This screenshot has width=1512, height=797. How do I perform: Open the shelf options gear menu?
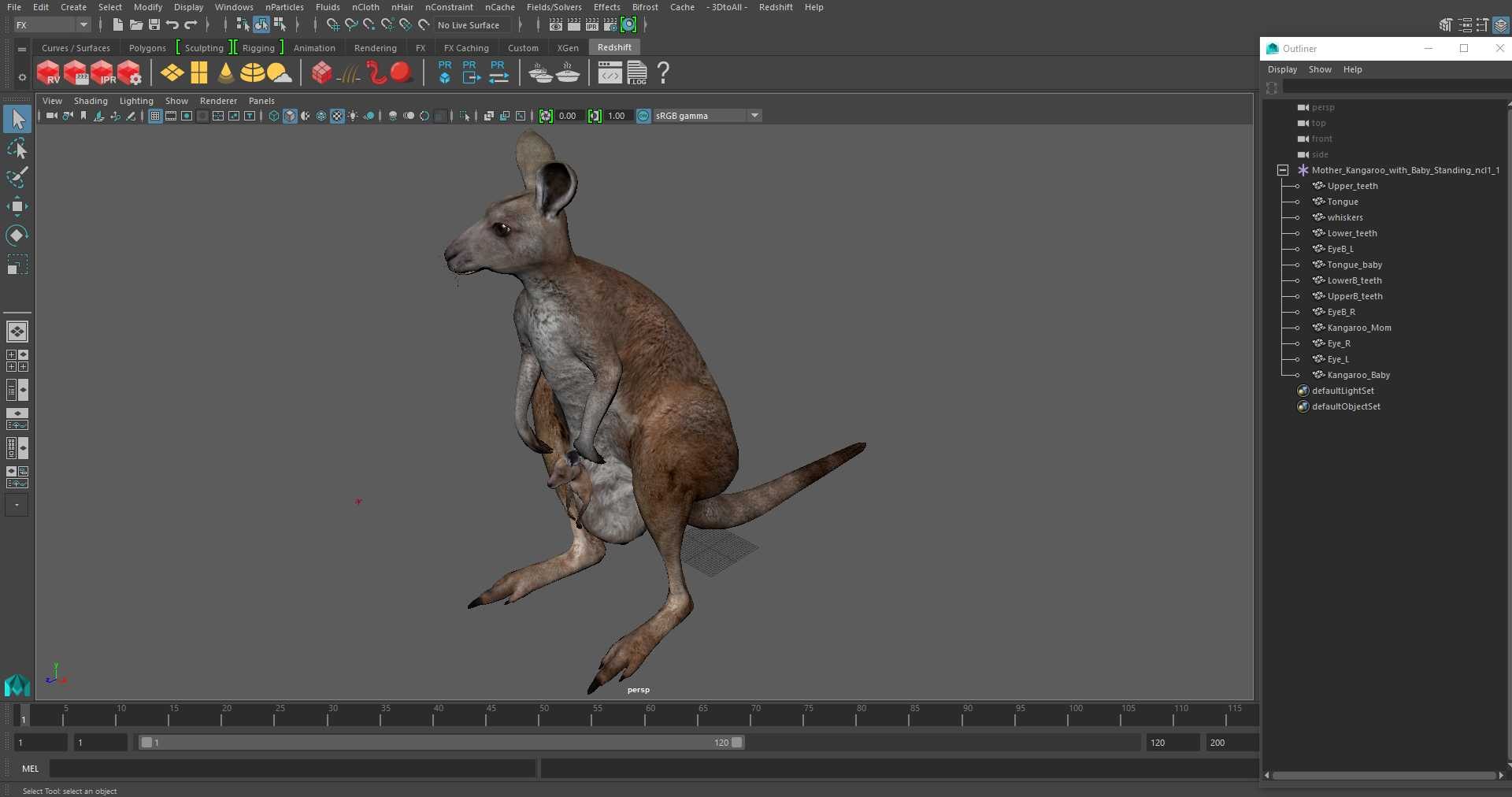21,76
